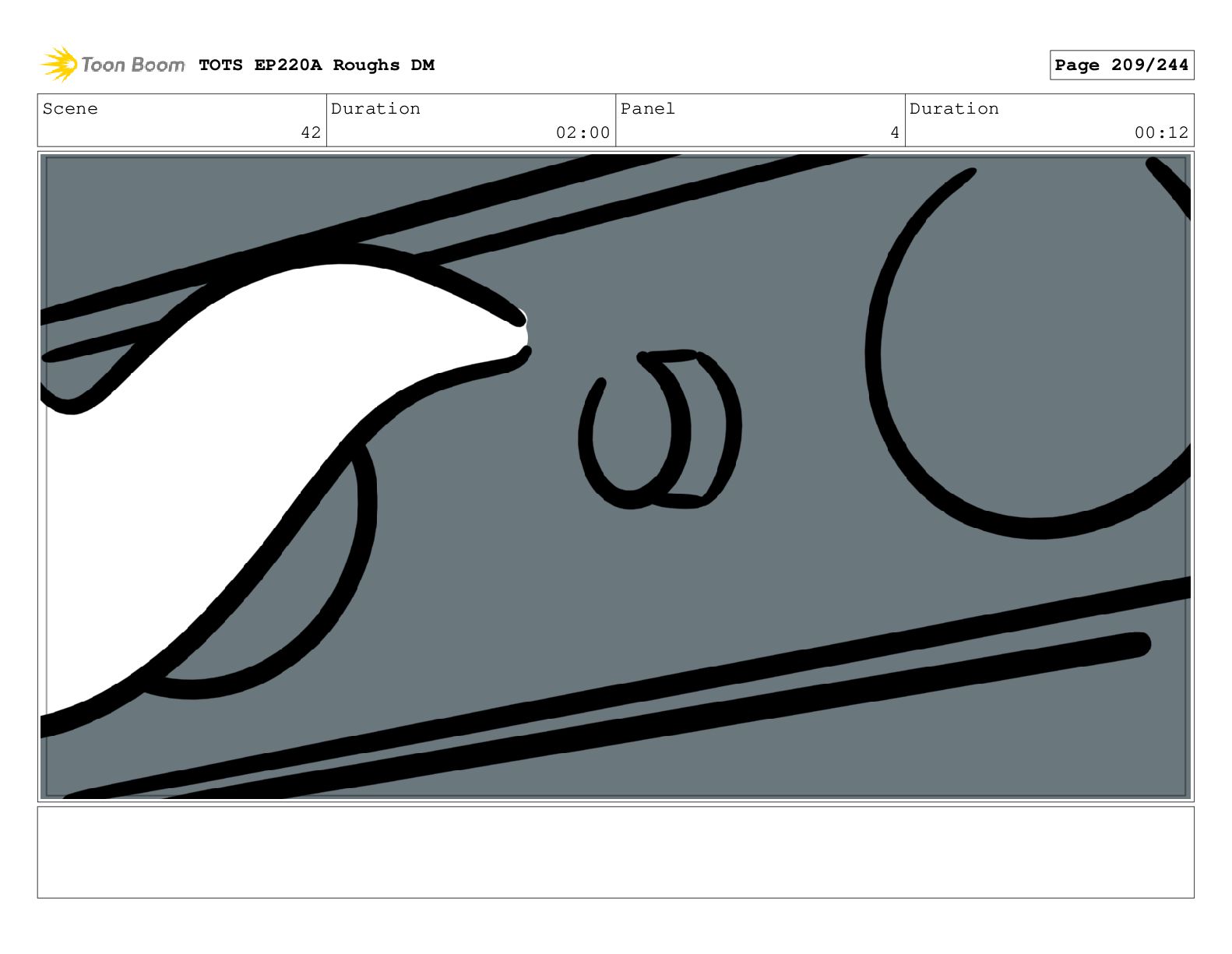Click the 'Scene' header label
The height and width of the screenshot is (954, 1232).
[x=70, y=109]
